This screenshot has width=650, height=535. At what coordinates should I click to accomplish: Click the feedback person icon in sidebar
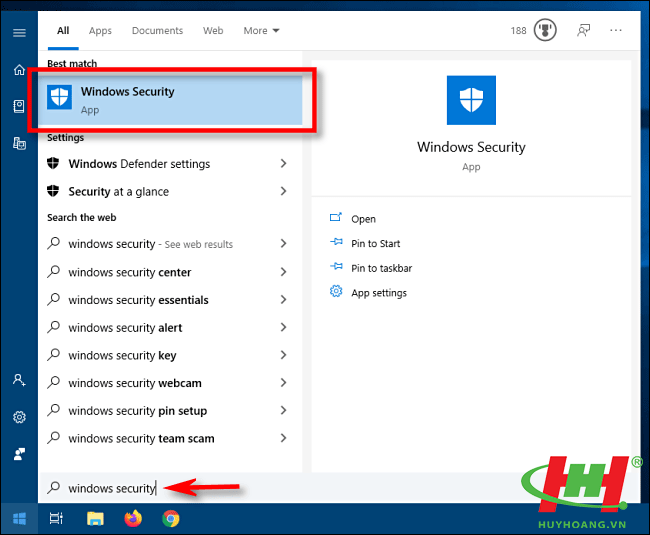(x=19, y=454)
